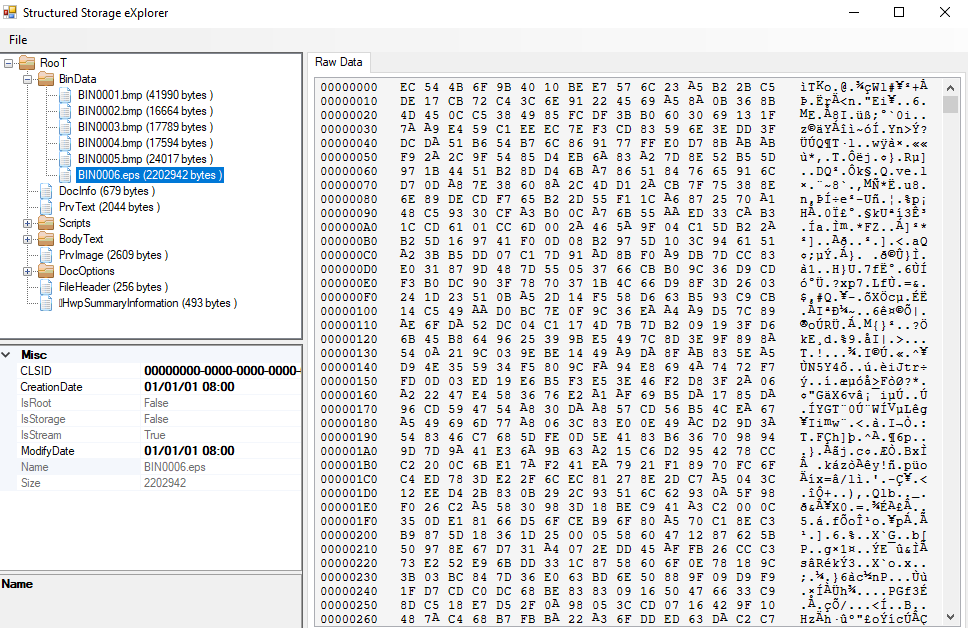Collapse the RooT tree node
968x628 pixels.
coord(9,63)
